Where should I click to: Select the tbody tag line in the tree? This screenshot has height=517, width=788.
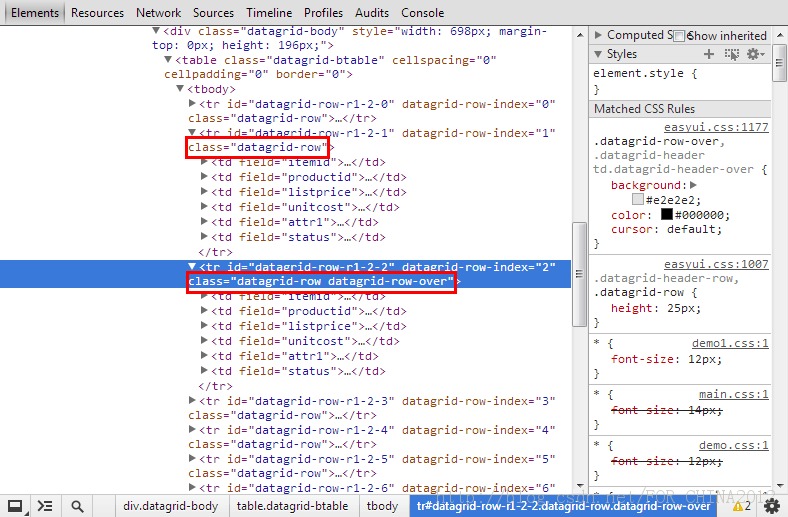point(211,89)
